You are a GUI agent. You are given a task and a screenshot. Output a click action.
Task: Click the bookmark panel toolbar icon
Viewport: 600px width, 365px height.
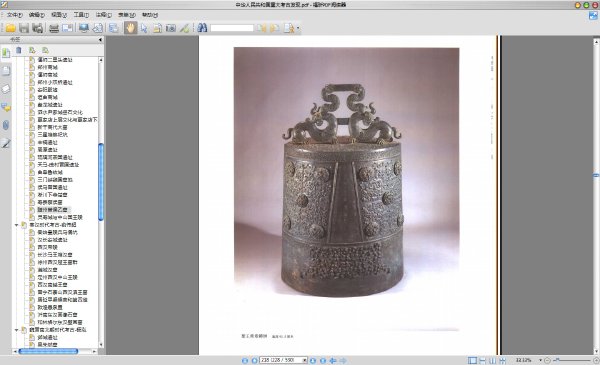(x=113, y=28)
